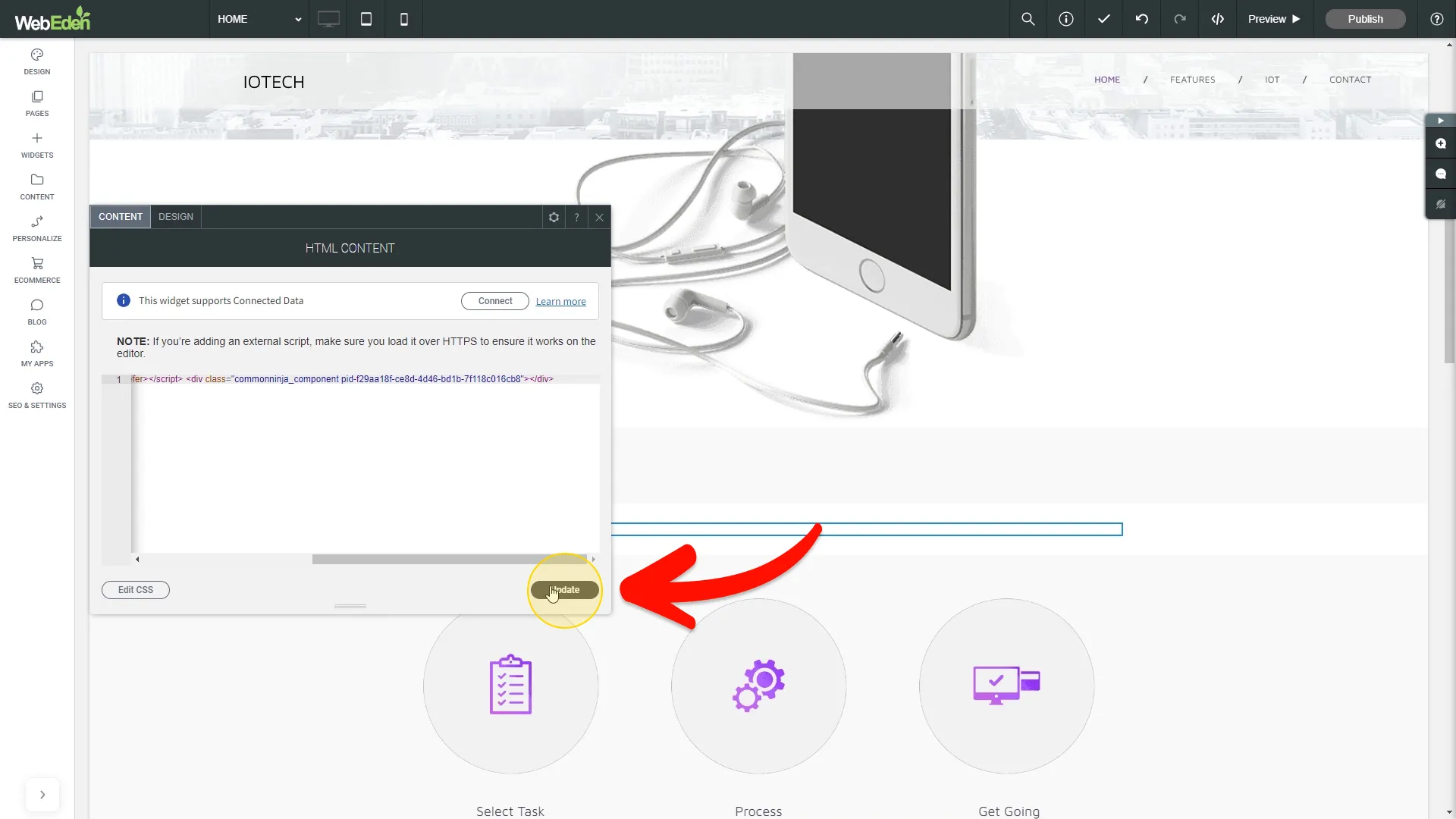Select the Get Going caption
This screenshot has width=1456, height=819.
1009,811
